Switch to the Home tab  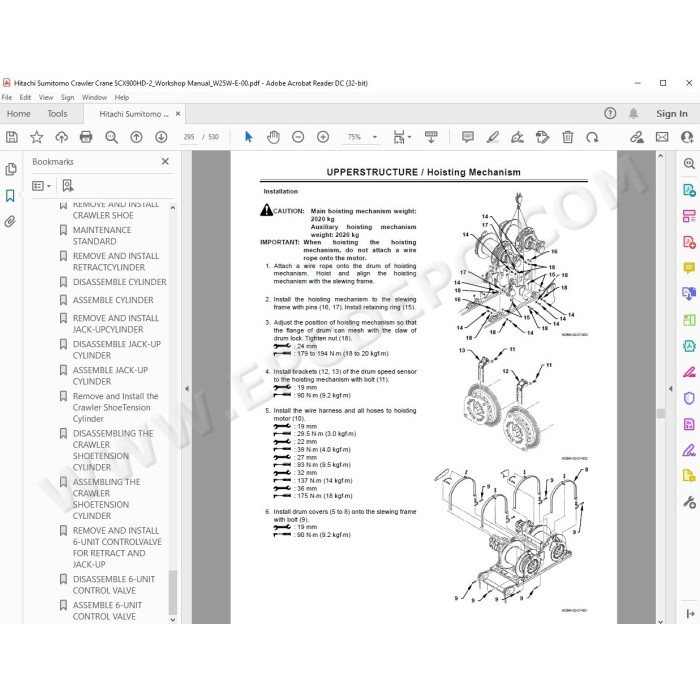tap(19, 114)
